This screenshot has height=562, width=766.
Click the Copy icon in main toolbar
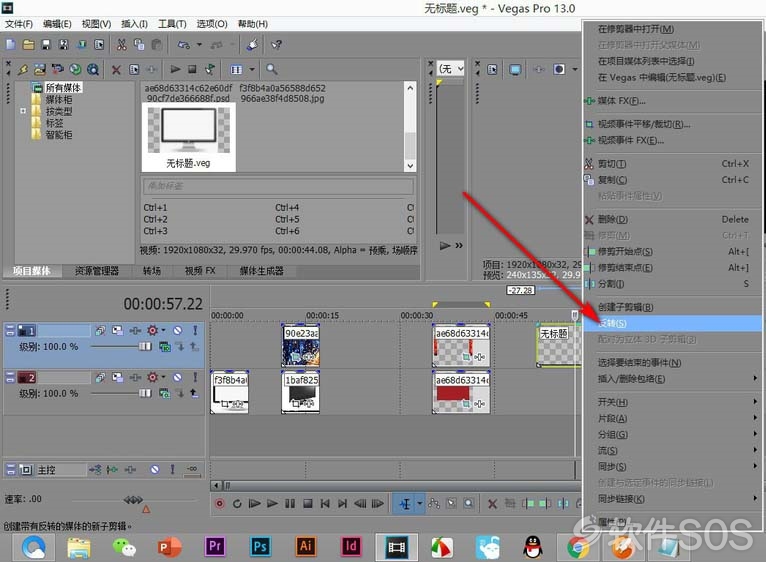(139, 44)
